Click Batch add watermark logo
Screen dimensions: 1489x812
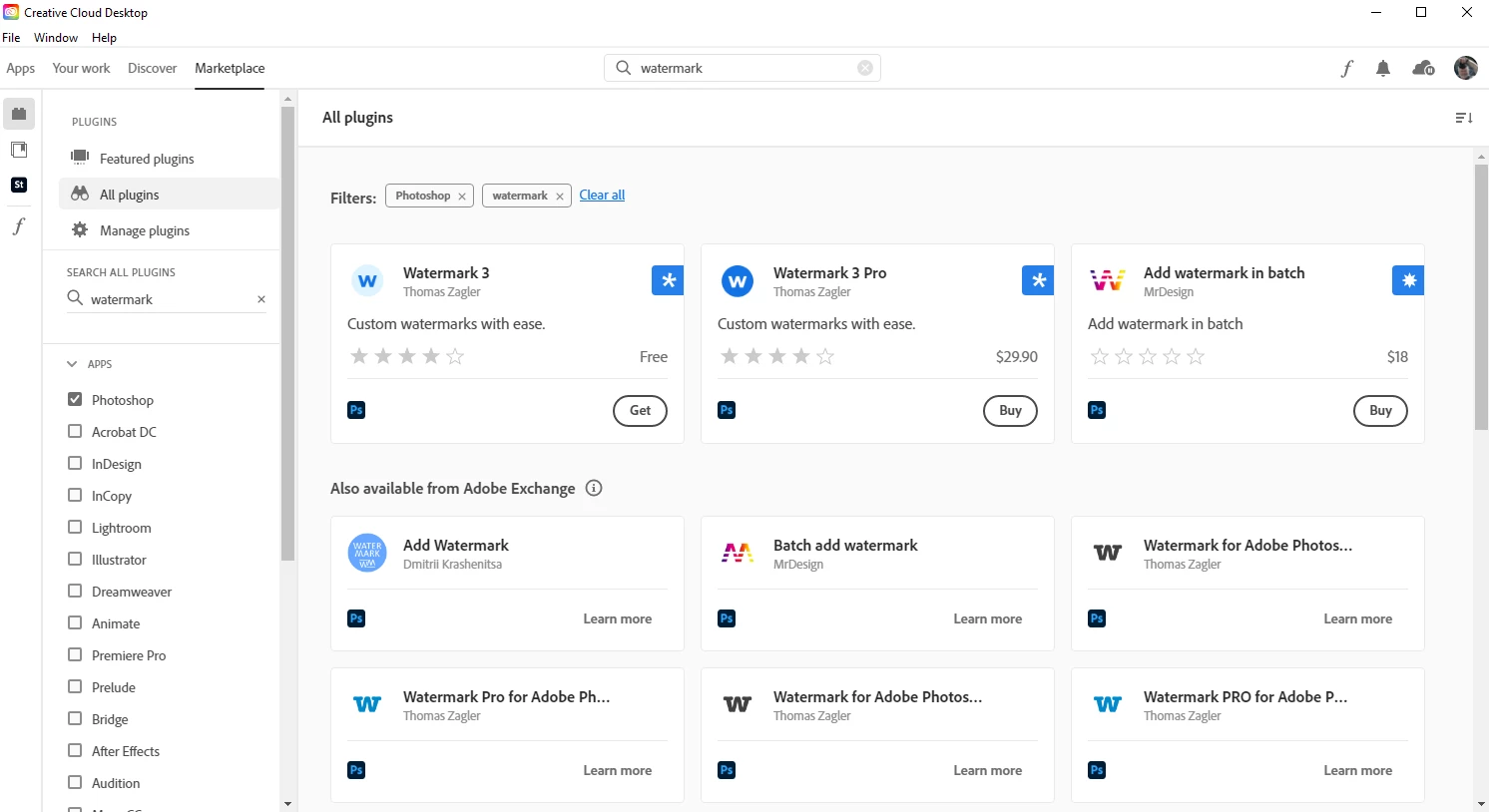(738, 553)
